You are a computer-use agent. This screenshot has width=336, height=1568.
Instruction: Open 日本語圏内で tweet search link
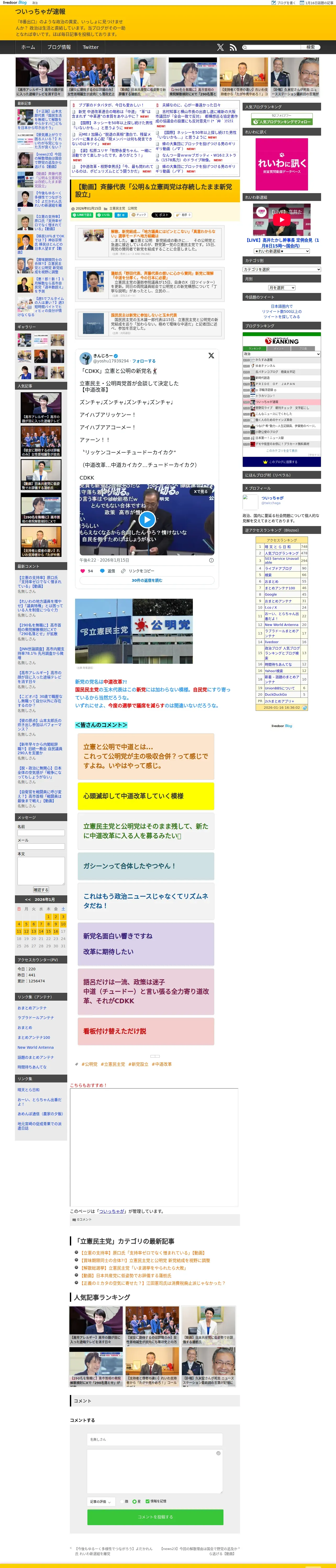click(x=282, y=306)
